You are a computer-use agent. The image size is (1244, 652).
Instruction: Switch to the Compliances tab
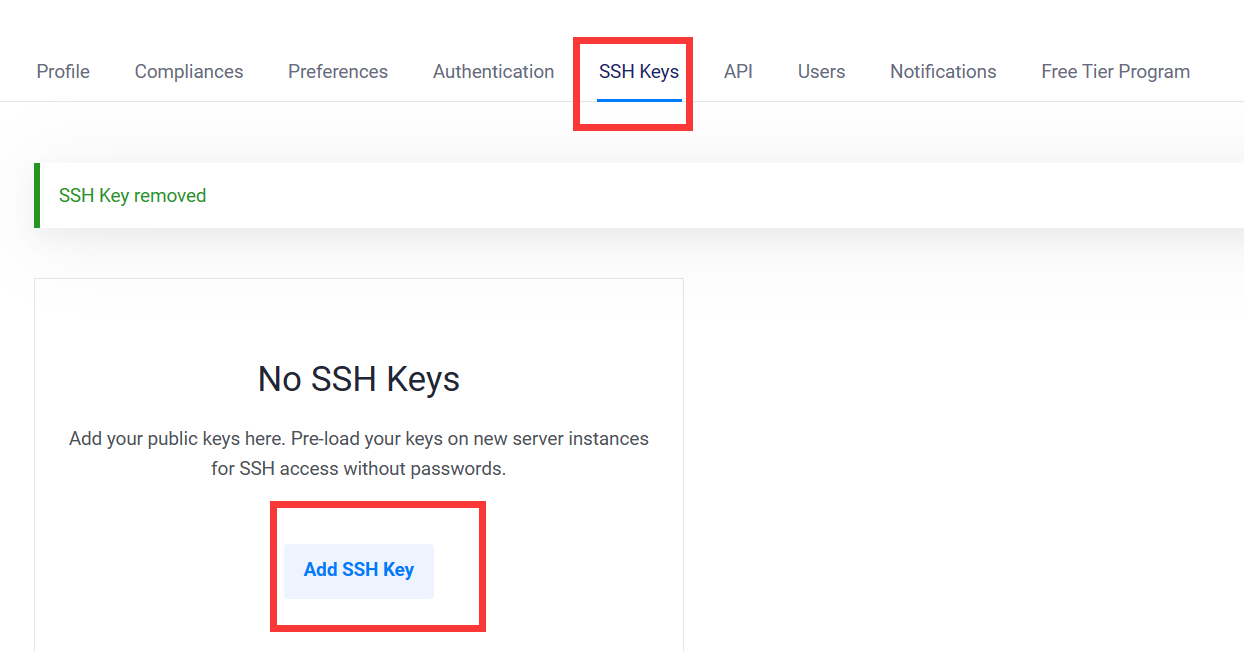(x=189, y=72)
